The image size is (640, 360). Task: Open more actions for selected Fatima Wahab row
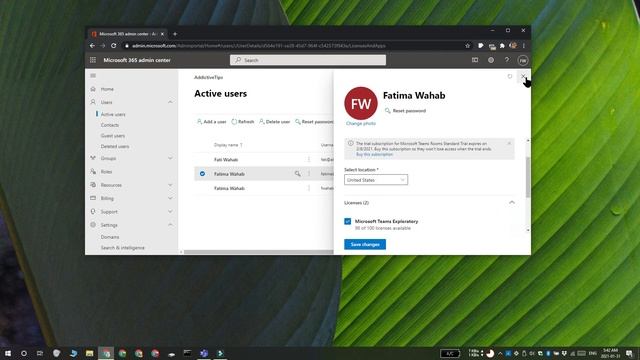point(309,174)
